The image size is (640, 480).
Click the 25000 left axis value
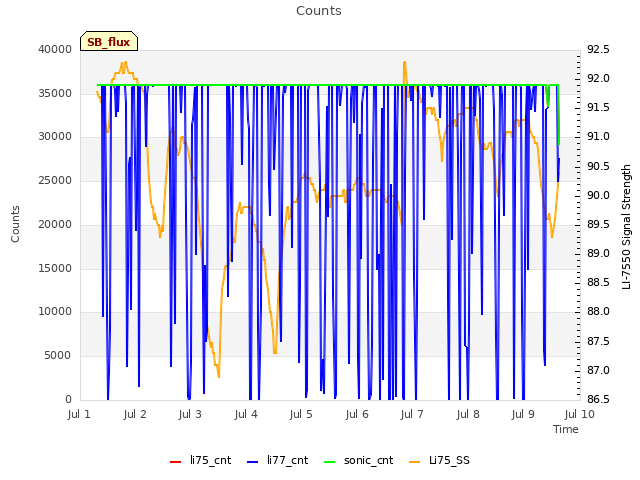(x=55, y=180)
